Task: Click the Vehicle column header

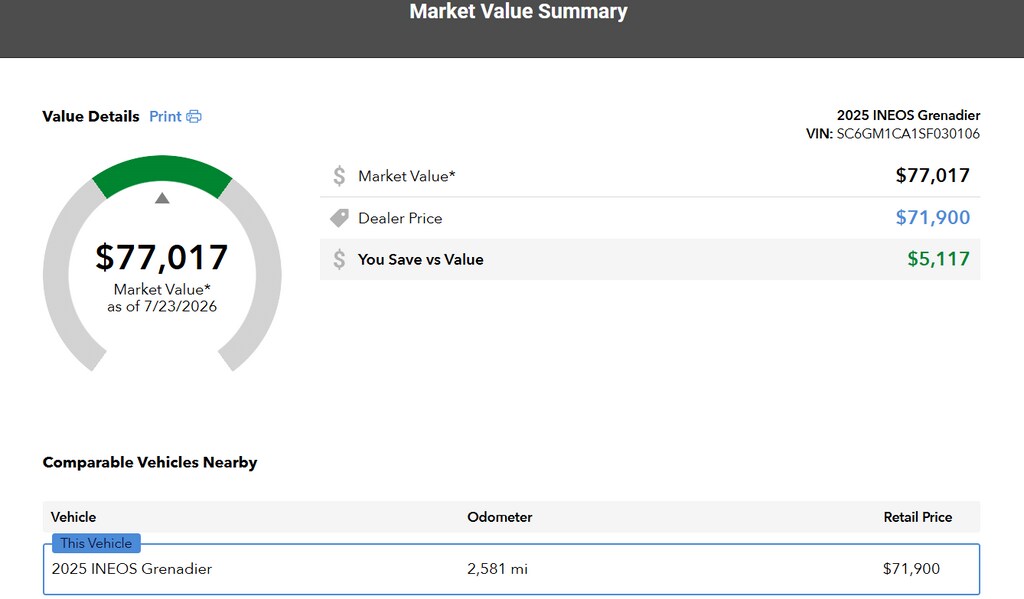Action: click(73, 517)
